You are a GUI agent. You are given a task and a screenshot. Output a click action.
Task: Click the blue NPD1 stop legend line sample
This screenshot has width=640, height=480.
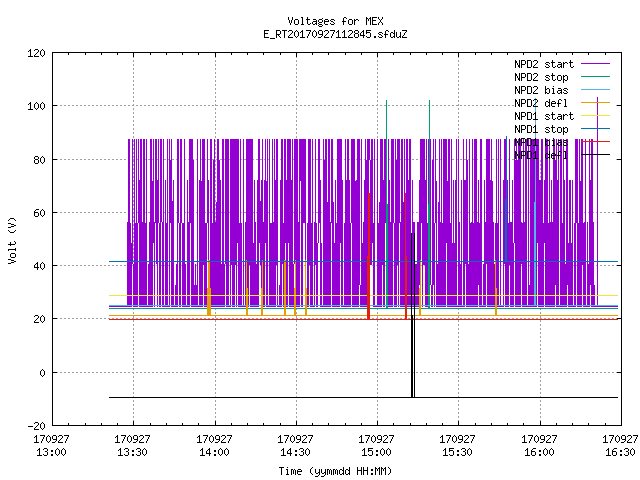(596, 129)
